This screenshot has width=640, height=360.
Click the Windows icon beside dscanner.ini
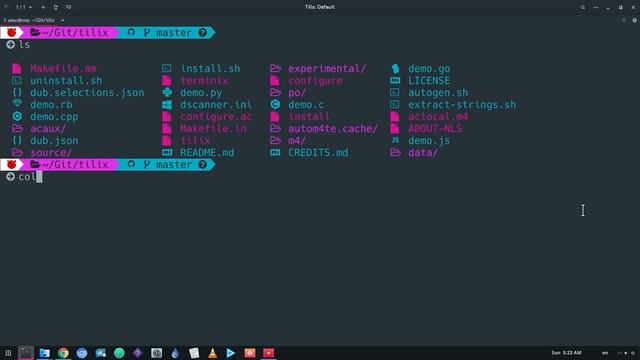point(167,104)
